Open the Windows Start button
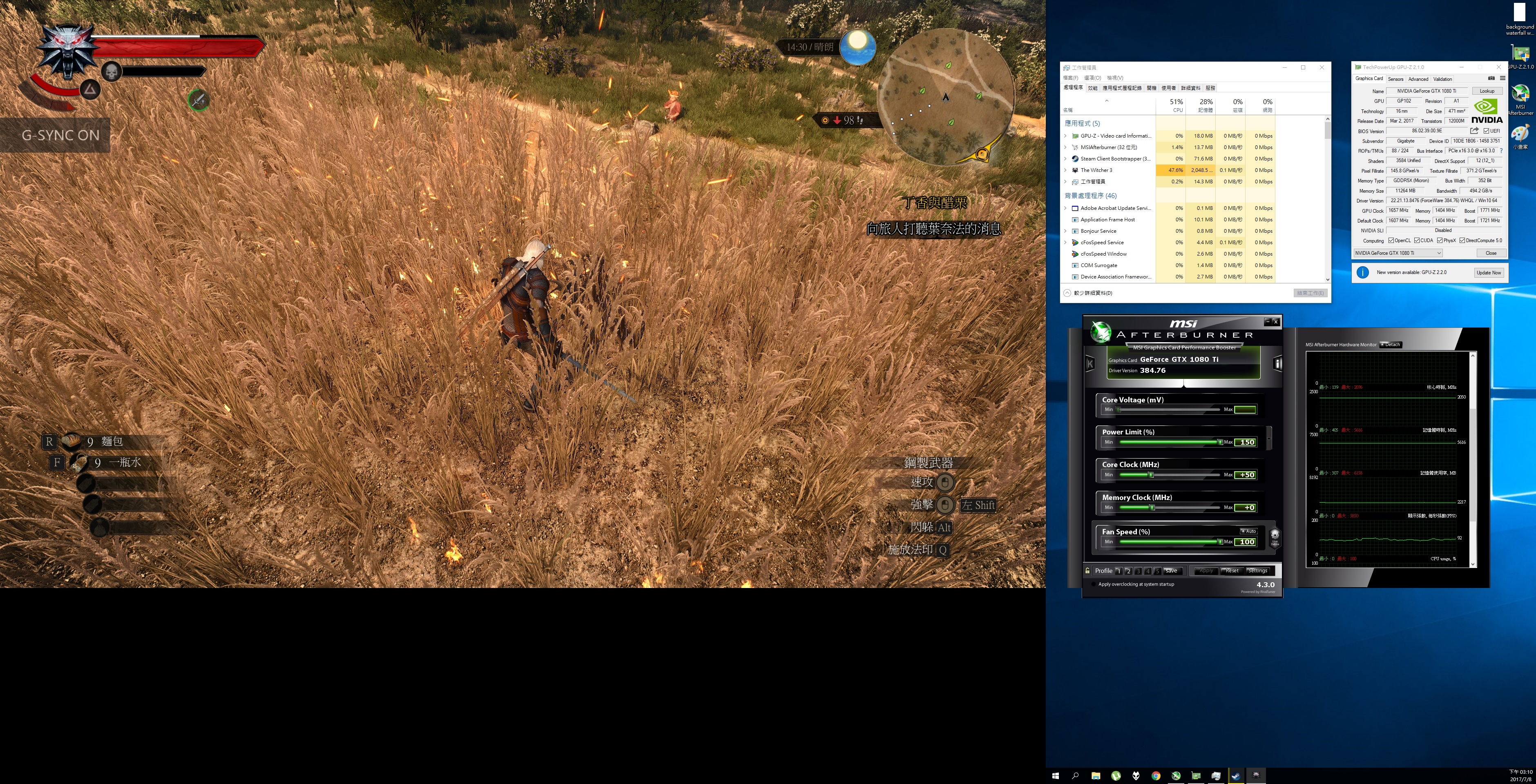This screenshot has width=1536, height=784. 1056,776
